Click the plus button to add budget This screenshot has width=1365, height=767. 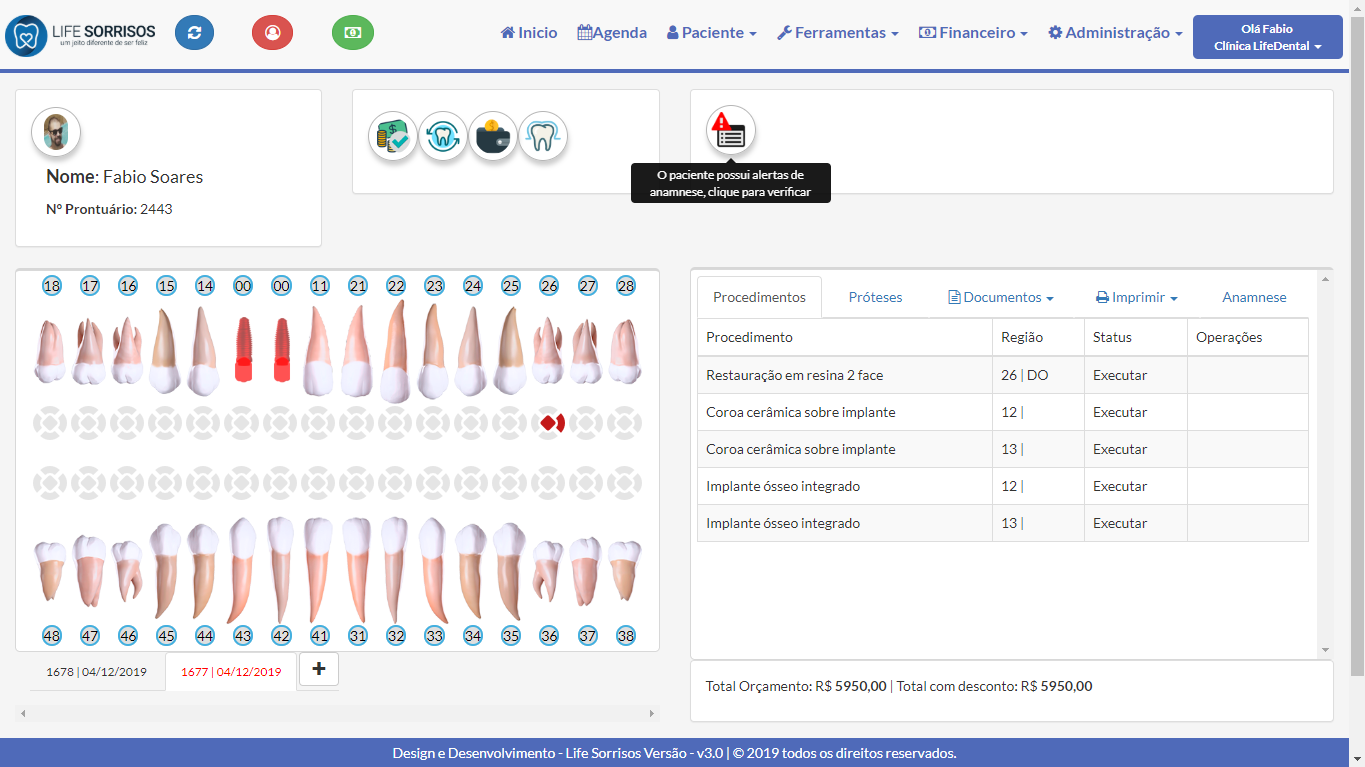(x=319, y=669)
